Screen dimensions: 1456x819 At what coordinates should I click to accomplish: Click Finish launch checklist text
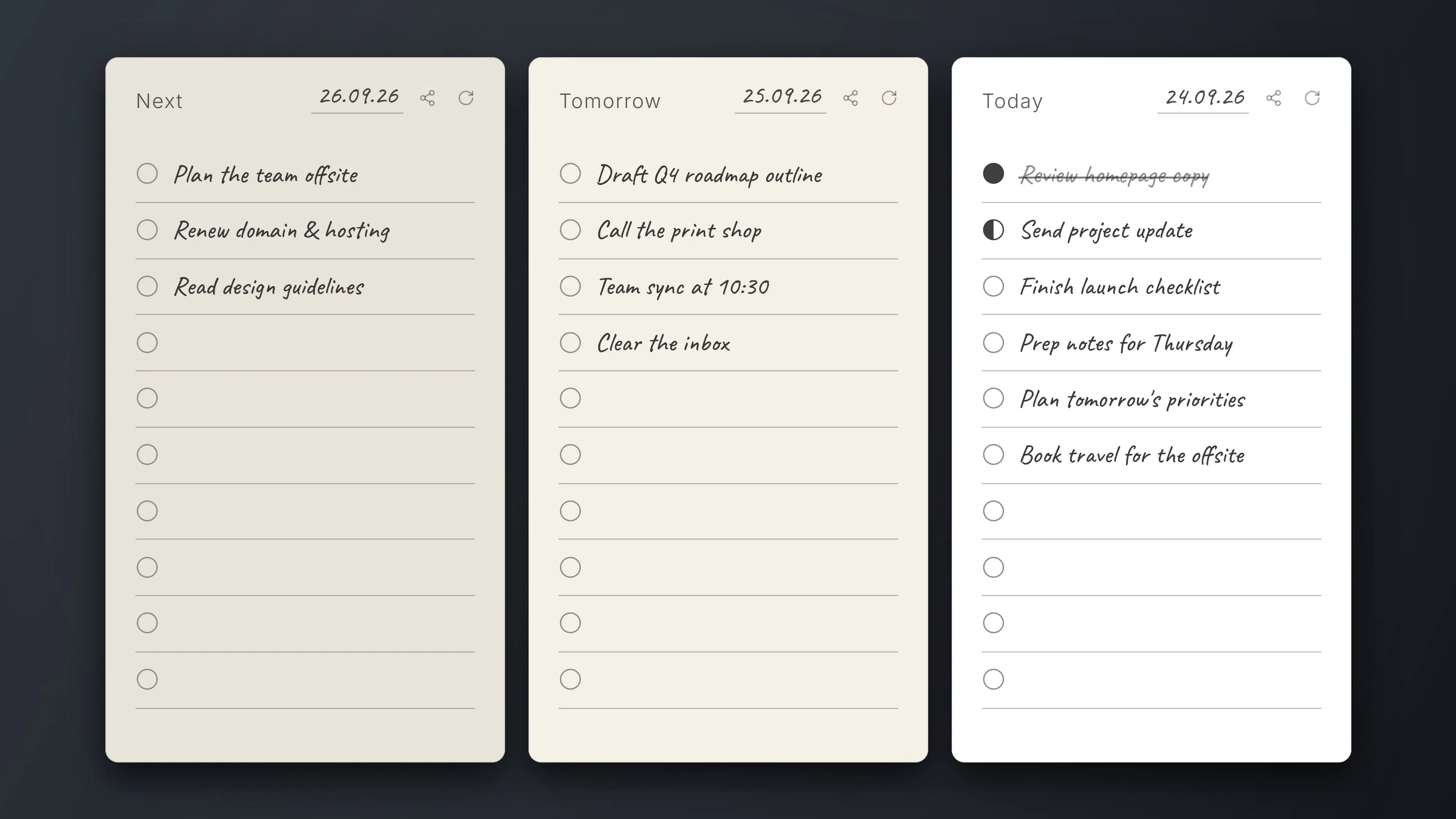pyautogui.click(x=1120, y=287)
